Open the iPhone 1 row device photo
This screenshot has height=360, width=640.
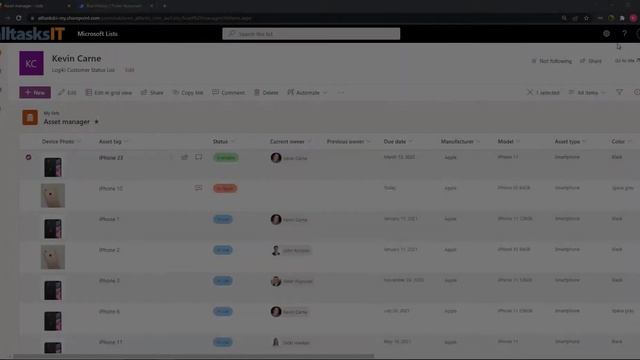53,228
